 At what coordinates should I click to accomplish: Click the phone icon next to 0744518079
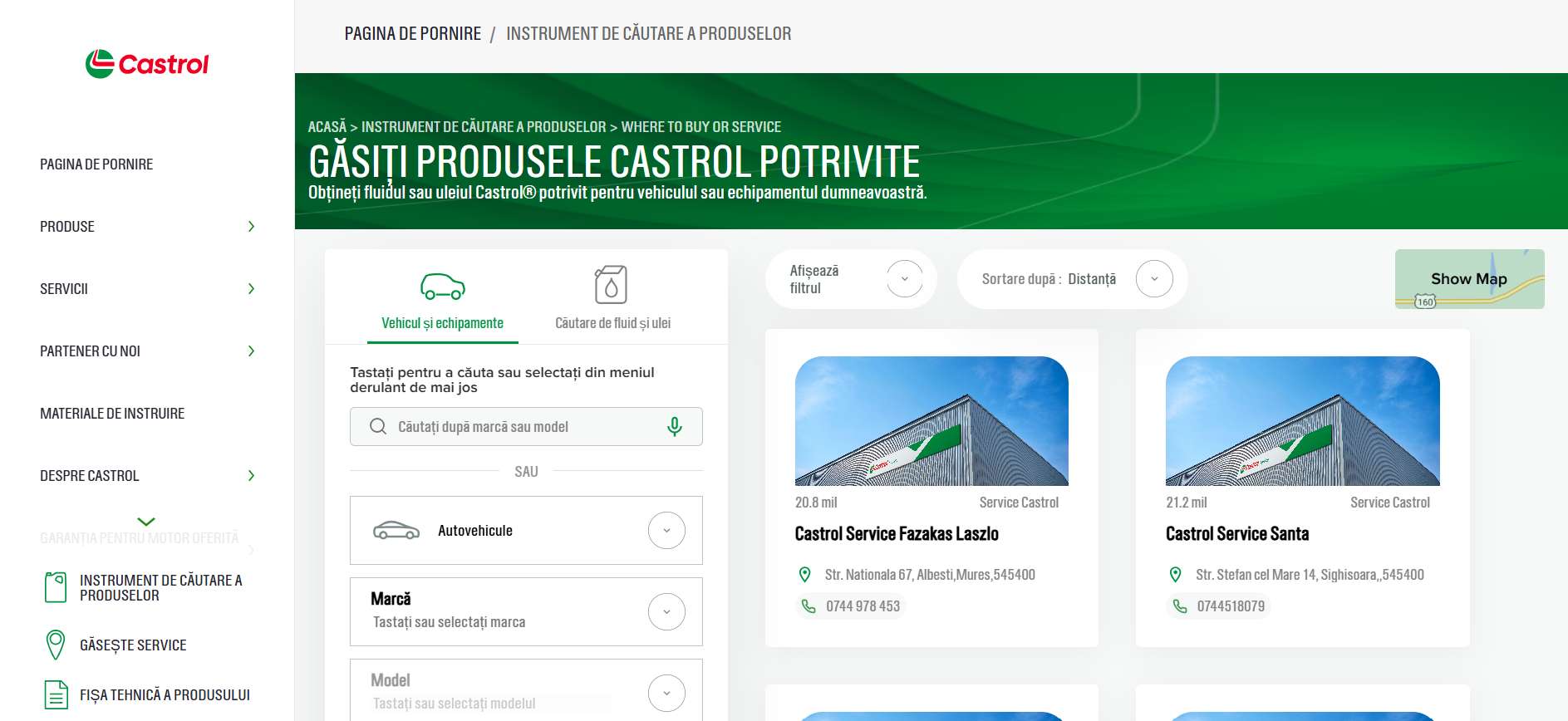click(1179, 606)
